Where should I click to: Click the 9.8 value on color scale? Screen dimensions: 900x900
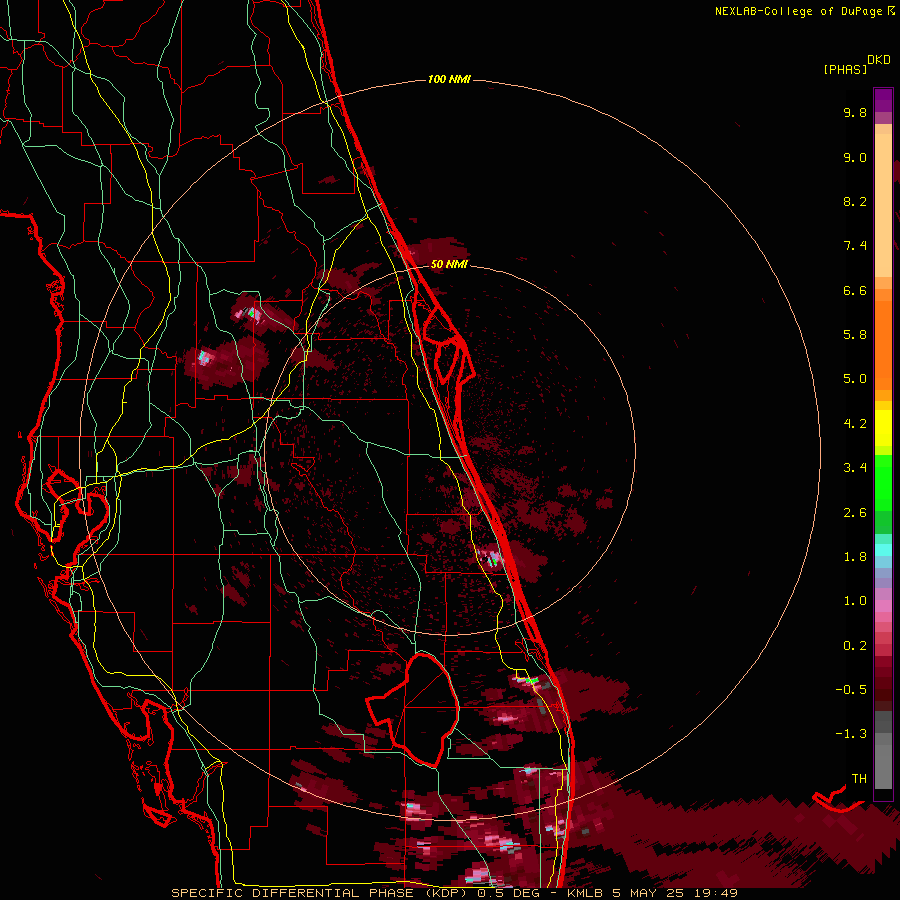click(x=855, y=112)
